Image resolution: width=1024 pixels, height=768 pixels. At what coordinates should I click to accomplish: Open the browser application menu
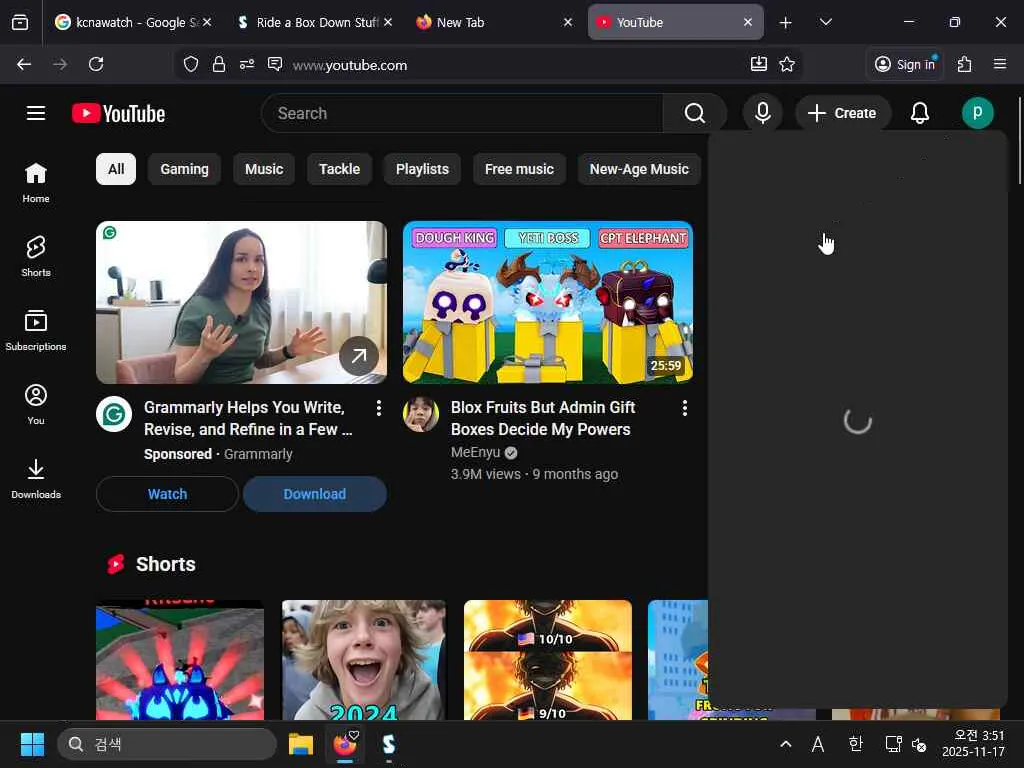coord(1000,64)
